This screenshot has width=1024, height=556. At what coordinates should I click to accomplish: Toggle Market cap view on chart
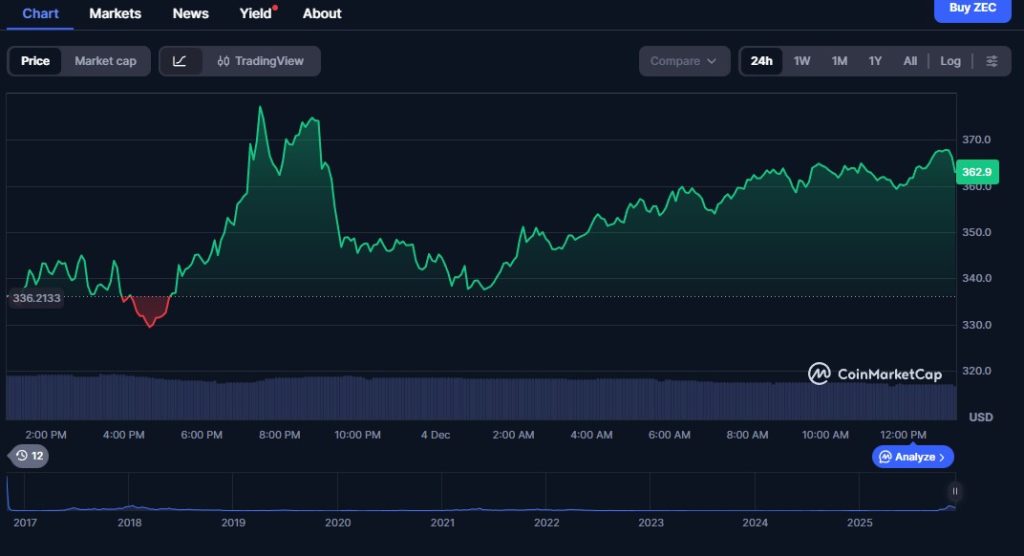[105, 61]
